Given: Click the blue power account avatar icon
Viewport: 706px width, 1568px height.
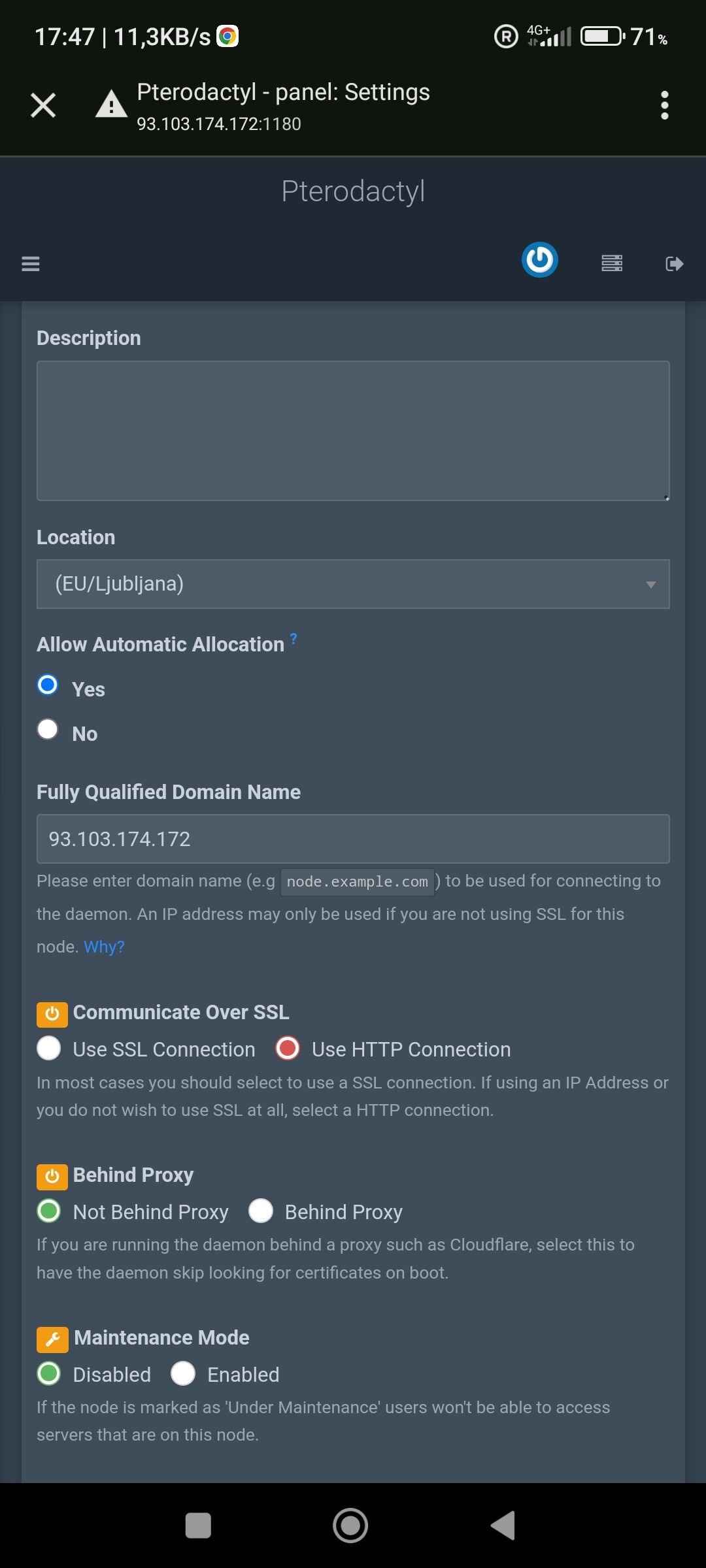Looking at the screenshot, I should [540, 260].
